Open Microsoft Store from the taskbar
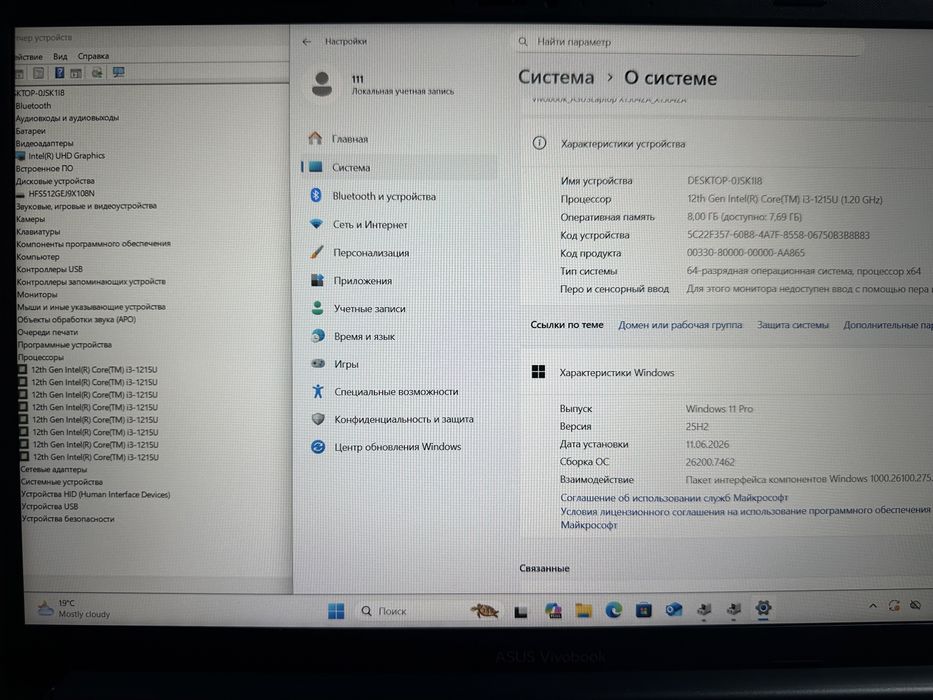 [x=643, y=610]
